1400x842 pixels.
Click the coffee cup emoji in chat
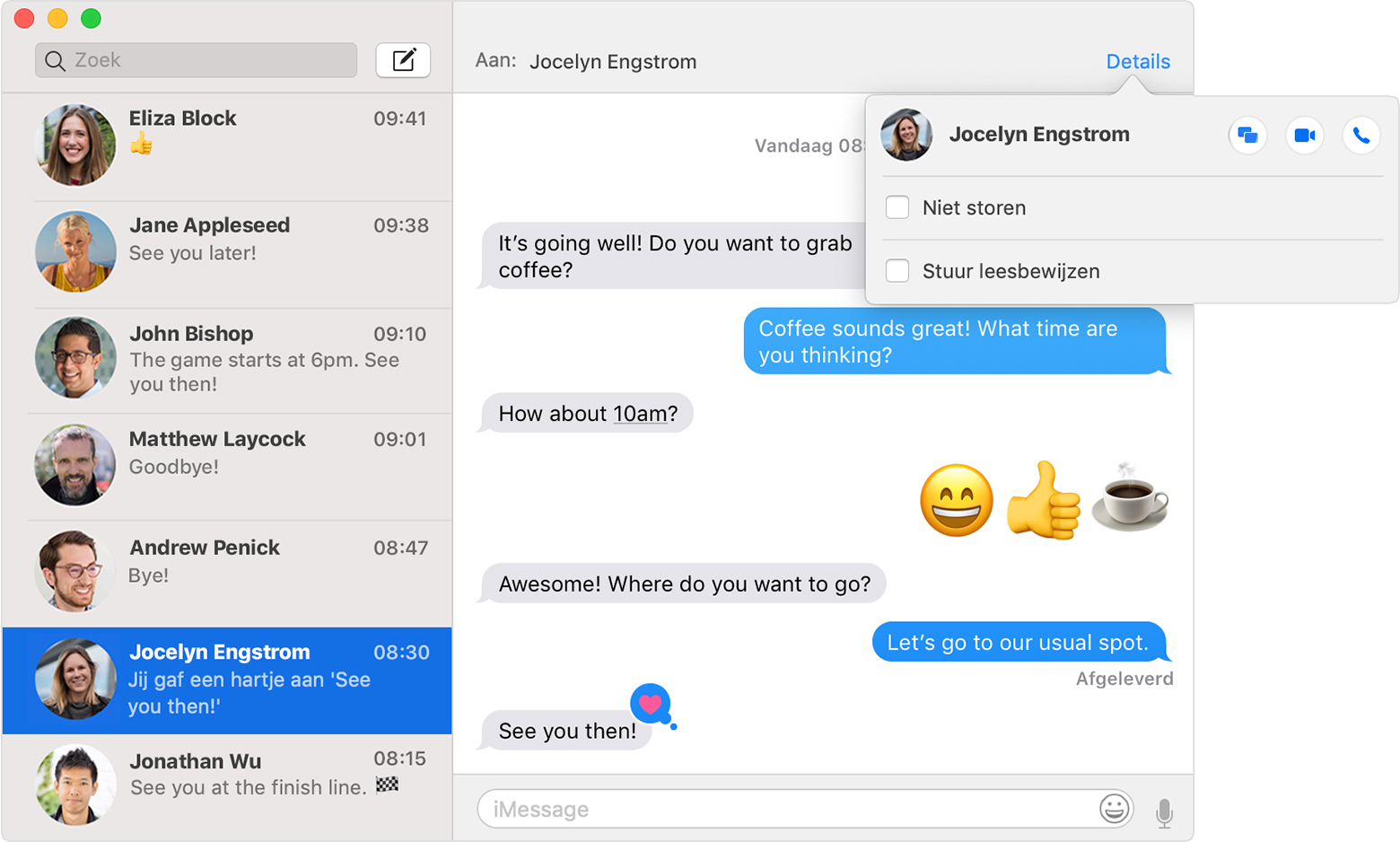(x=1130, y=498)
